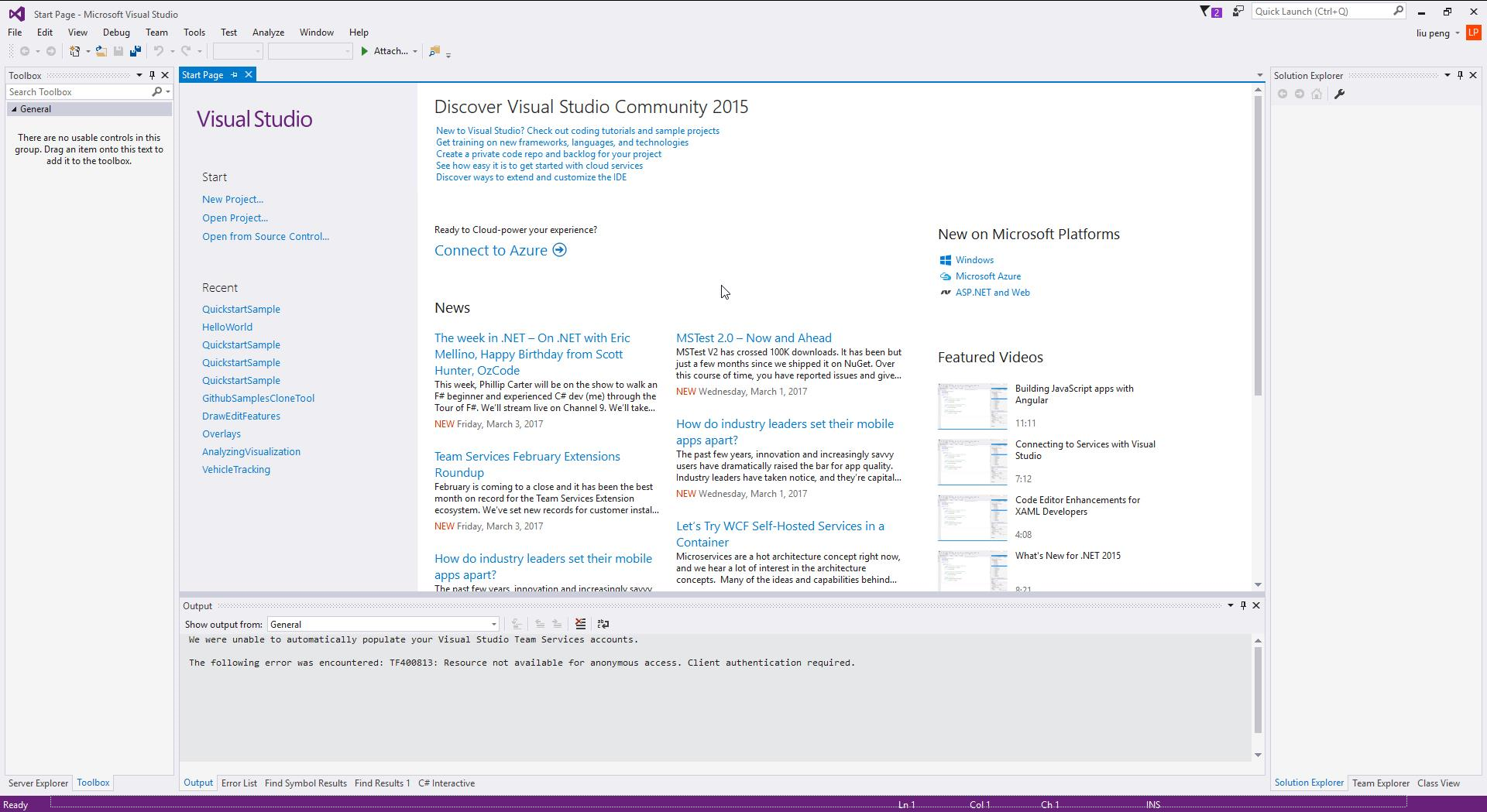Click the Solution Explorer Home icon

(x=1317, y=94)
